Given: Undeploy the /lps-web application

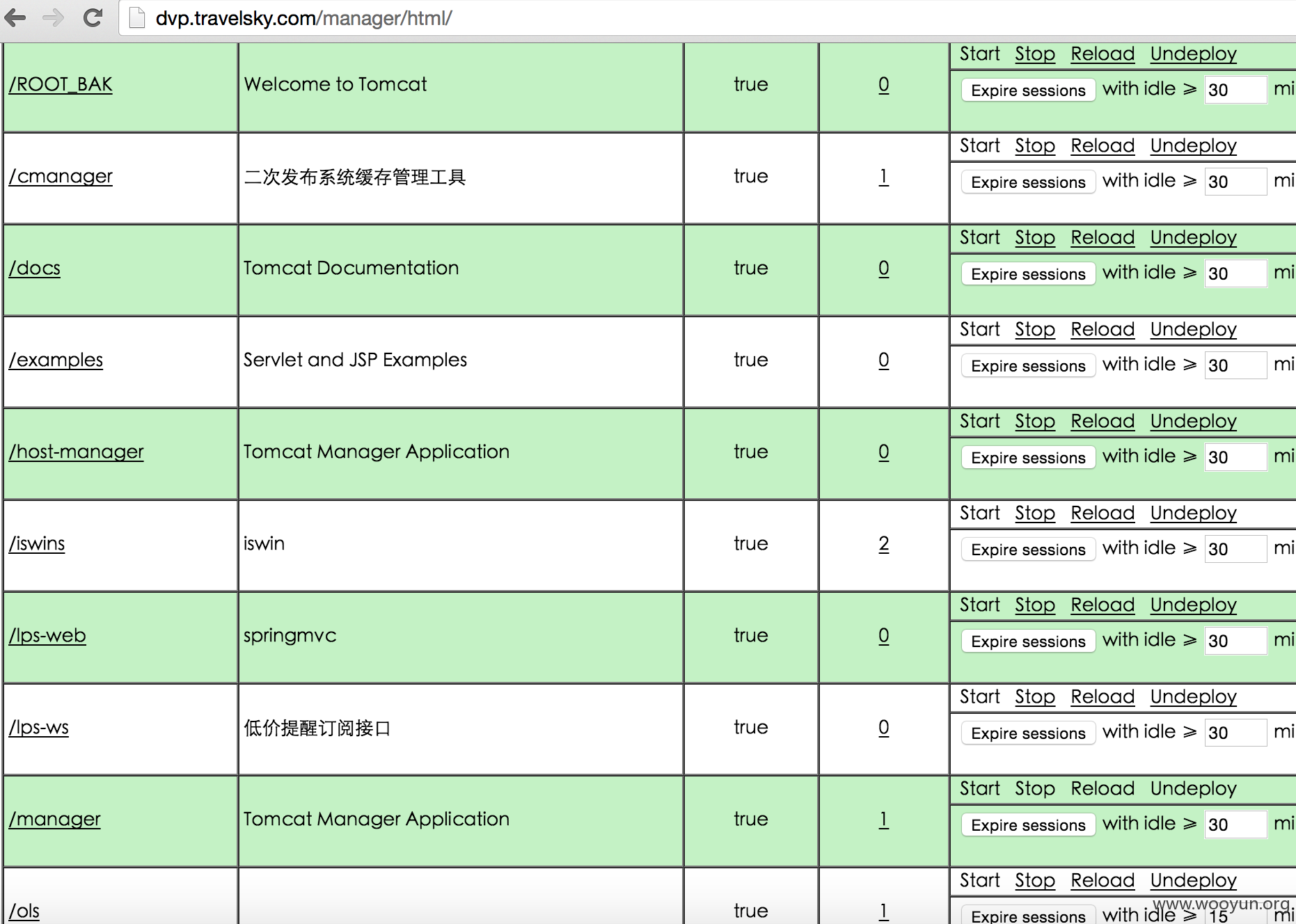Looking at the screenshot, I should click(1193, 605).
